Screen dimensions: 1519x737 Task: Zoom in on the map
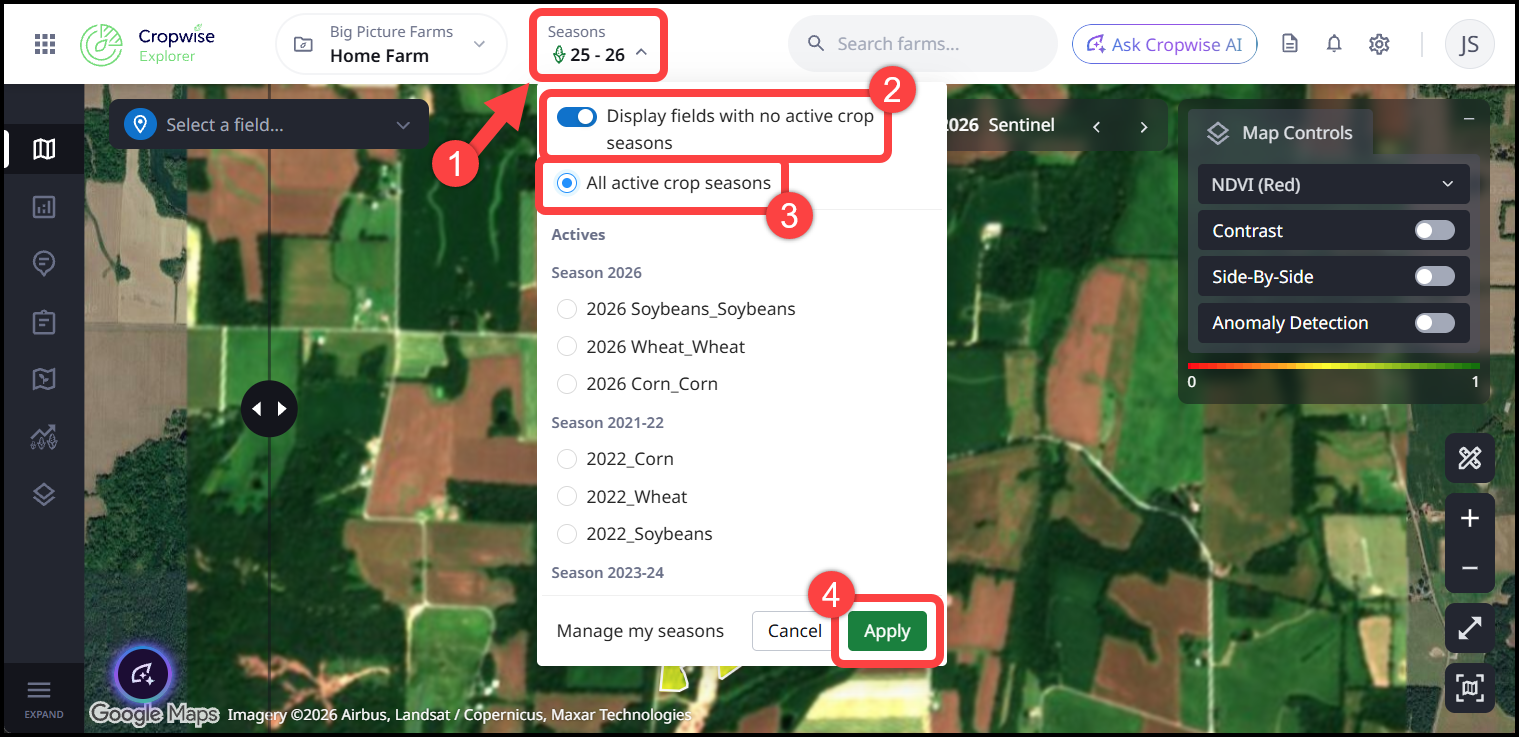click(x=1469, y=518)
